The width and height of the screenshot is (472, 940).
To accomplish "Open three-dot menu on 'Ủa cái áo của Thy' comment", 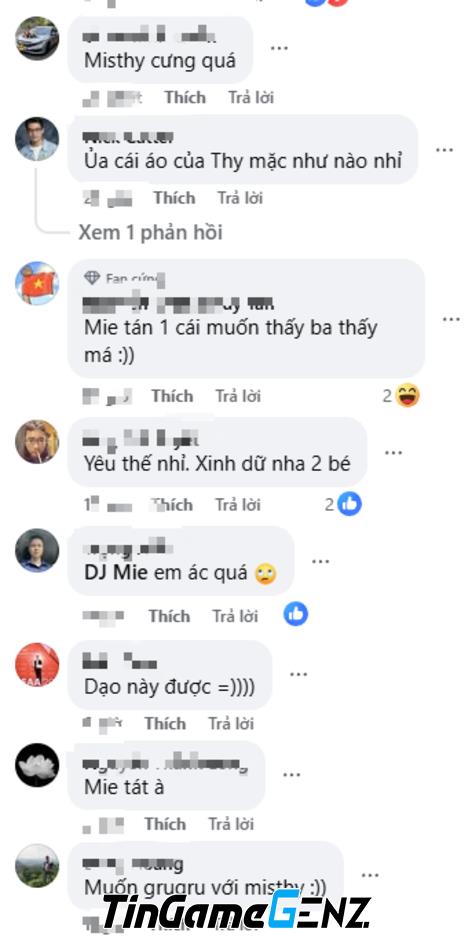I will [444, 149].
